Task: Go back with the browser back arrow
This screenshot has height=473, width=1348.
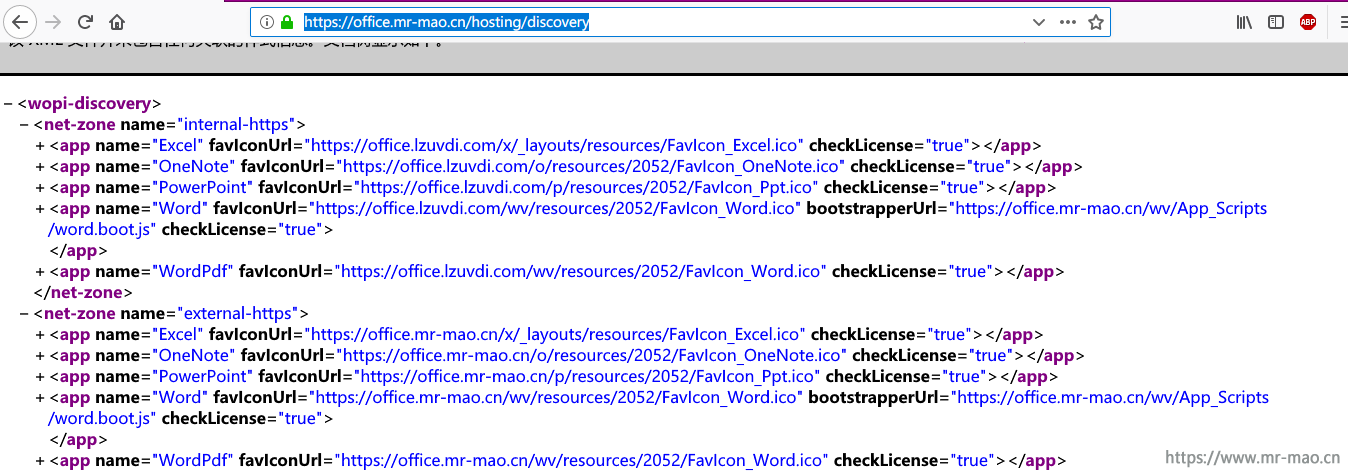Action: (x=21, y=21)
